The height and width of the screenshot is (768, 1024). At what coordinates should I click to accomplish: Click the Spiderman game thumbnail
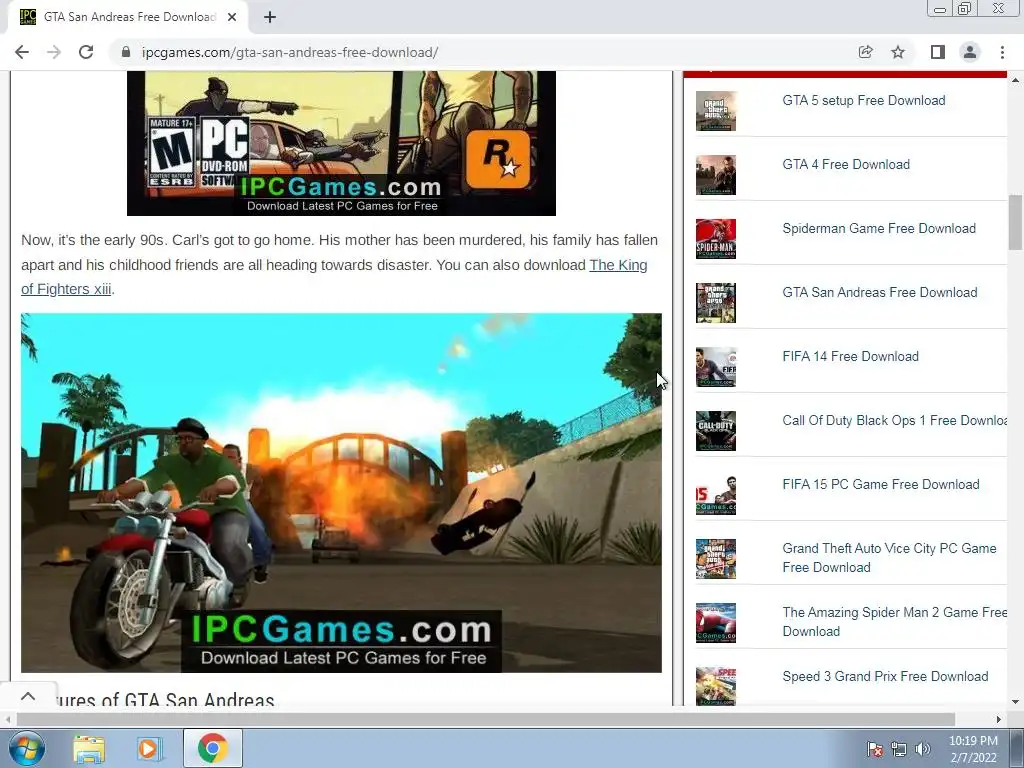(716, 239)
